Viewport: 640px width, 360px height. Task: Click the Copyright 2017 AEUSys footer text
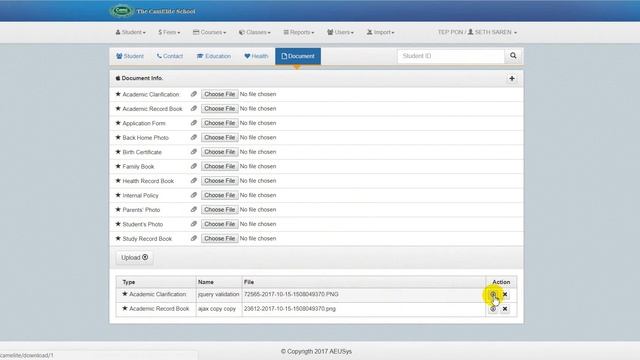316,351
